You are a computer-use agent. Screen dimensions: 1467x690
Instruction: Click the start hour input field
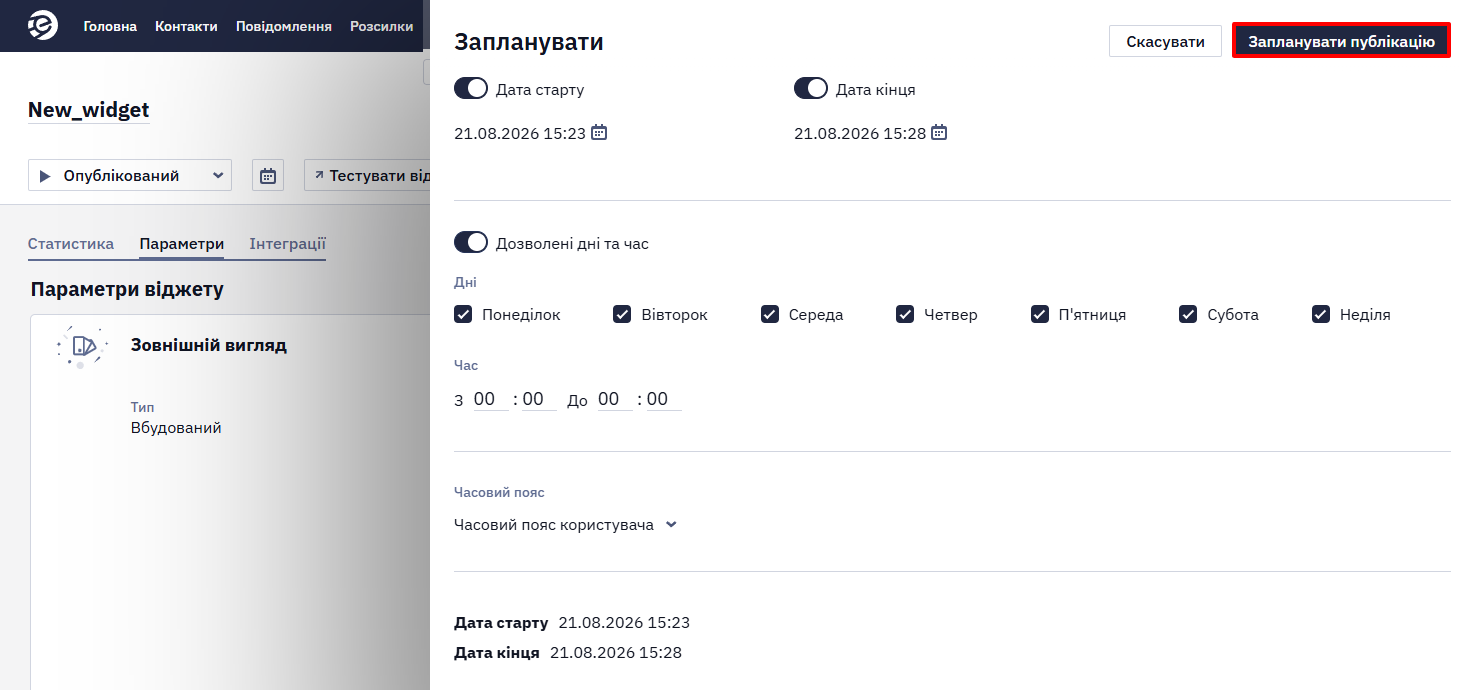click(x=490, y=399)
